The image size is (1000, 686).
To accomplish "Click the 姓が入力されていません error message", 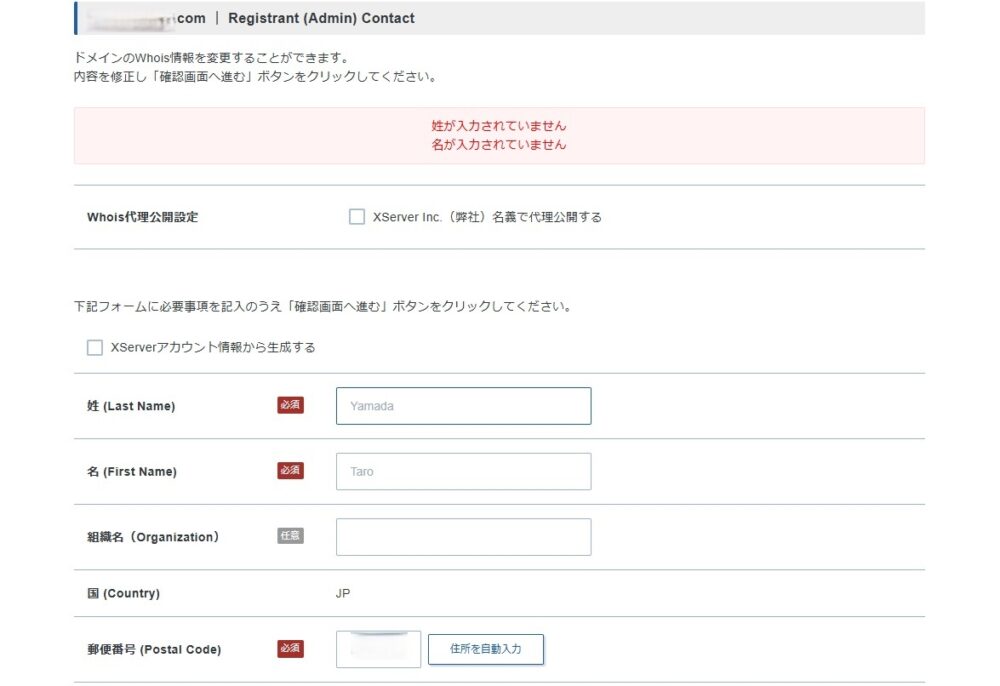I will pos(499,126).
